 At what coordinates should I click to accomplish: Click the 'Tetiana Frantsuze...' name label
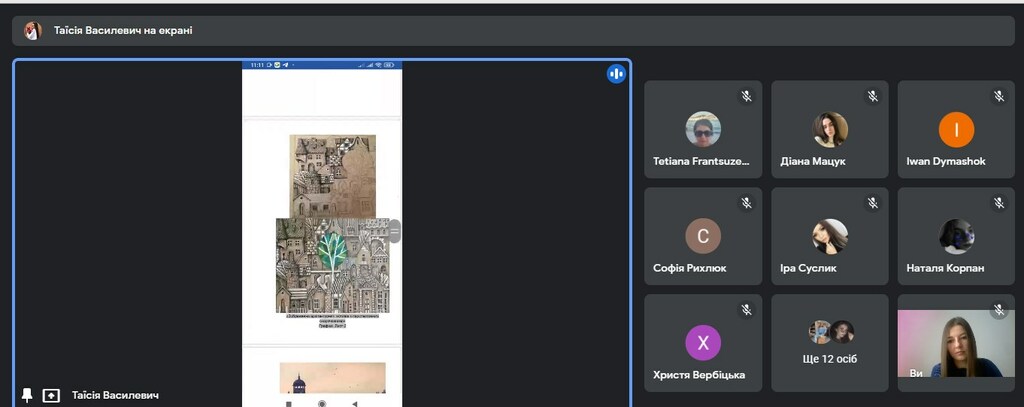701,161
